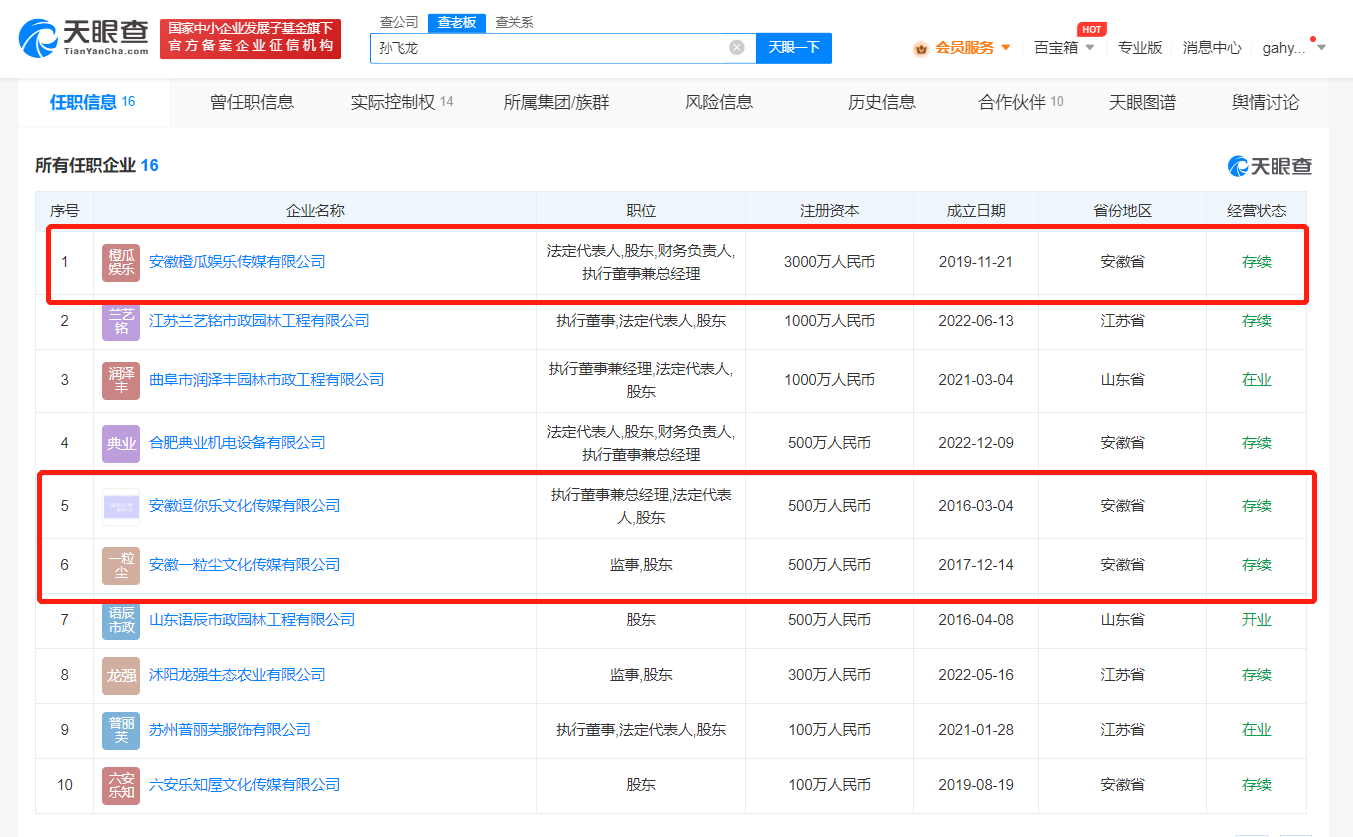
Task: Click the 企业名称 column header
Action: 315,211
